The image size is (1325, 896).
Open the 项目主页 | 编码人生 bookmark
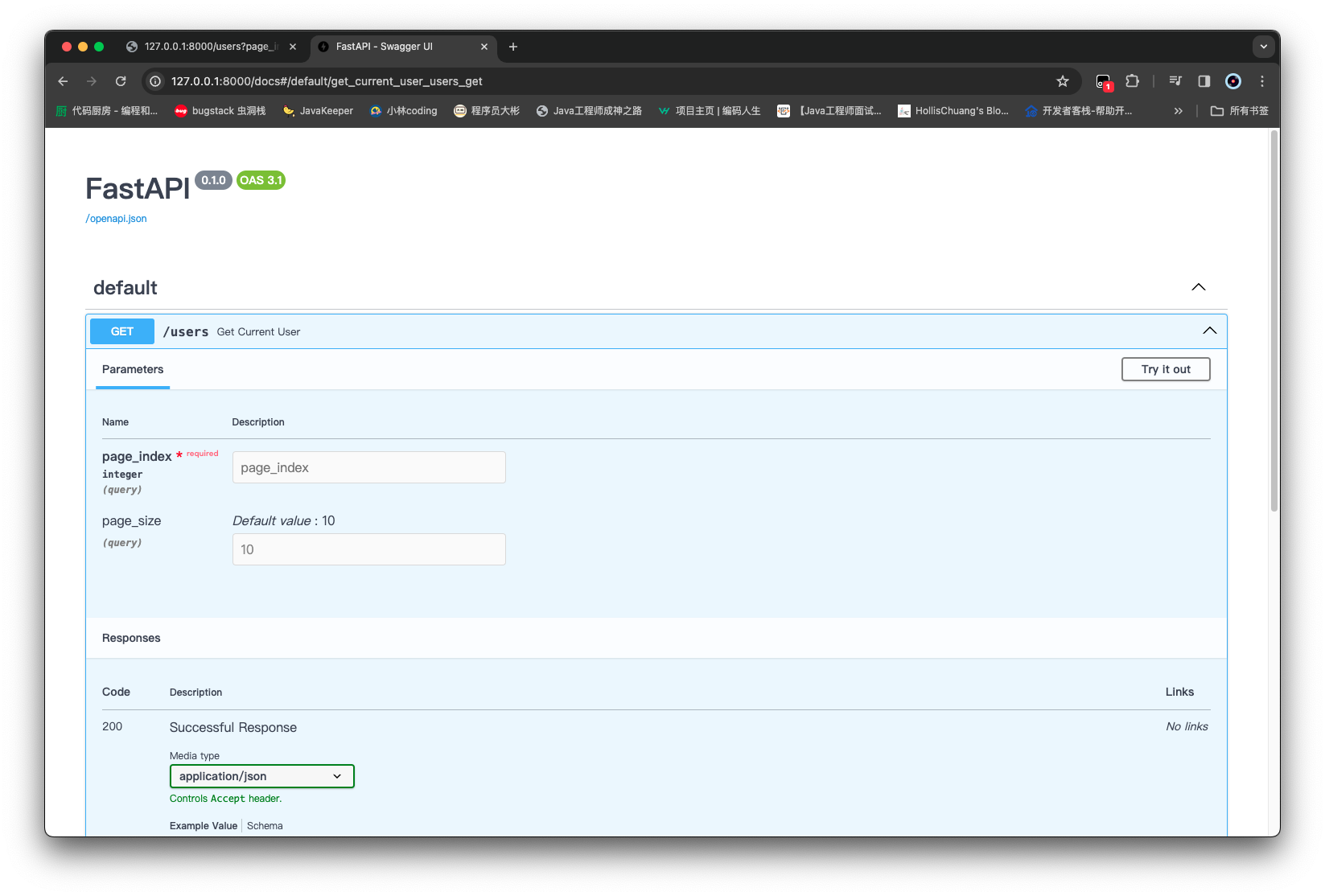[x=709, y=111]
